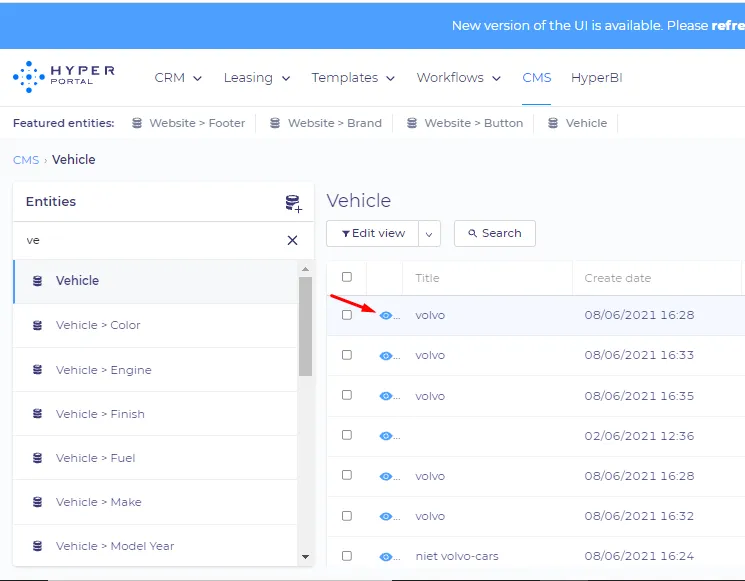Open featured entity Vehicle
745x581 pixels.
577,123
